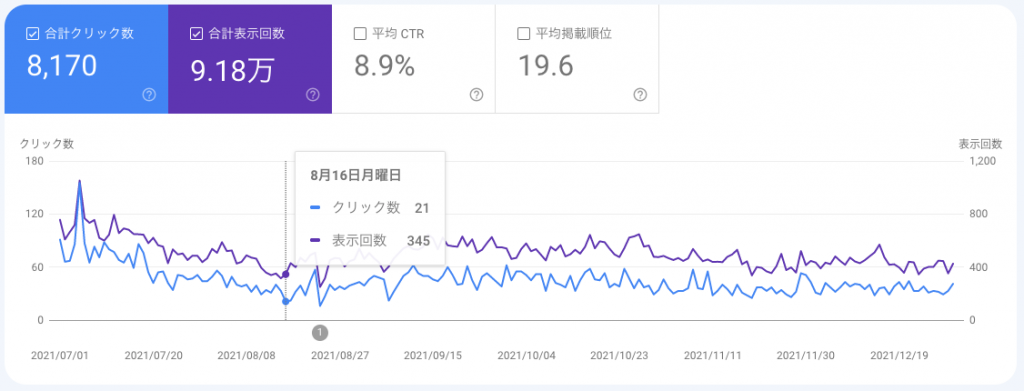Open help icon on 平均 CTR card
This screenshot has height=391, width=1024.
point(477,95)
